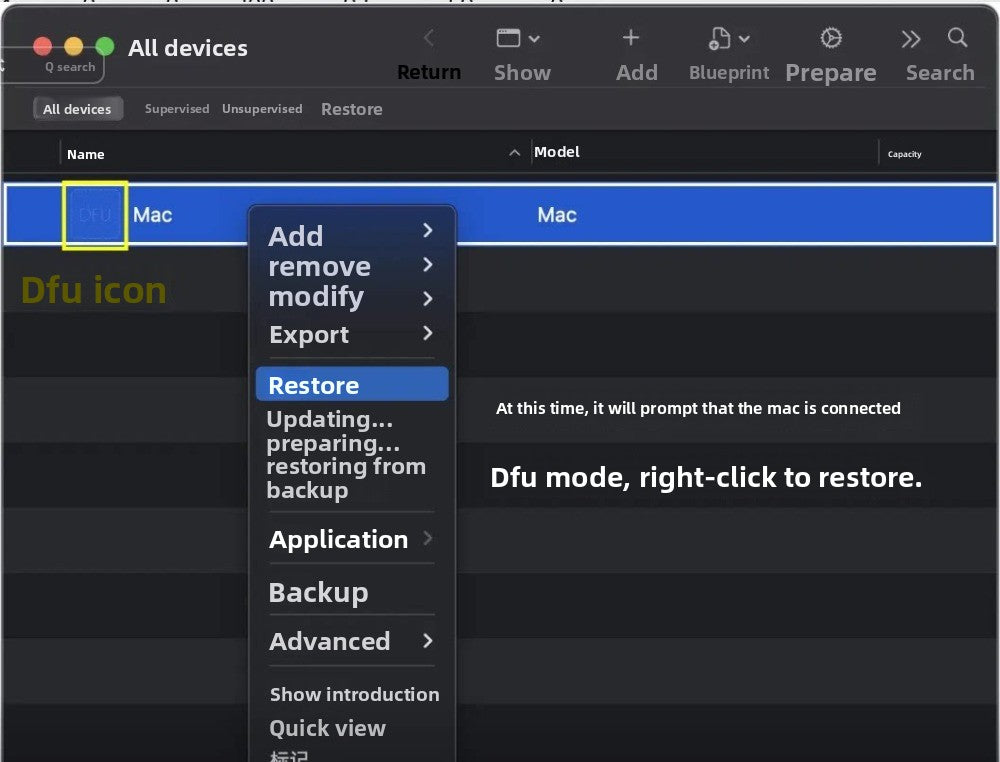
Task: Expand the remove submenu arrow
Action: point(428,264)
